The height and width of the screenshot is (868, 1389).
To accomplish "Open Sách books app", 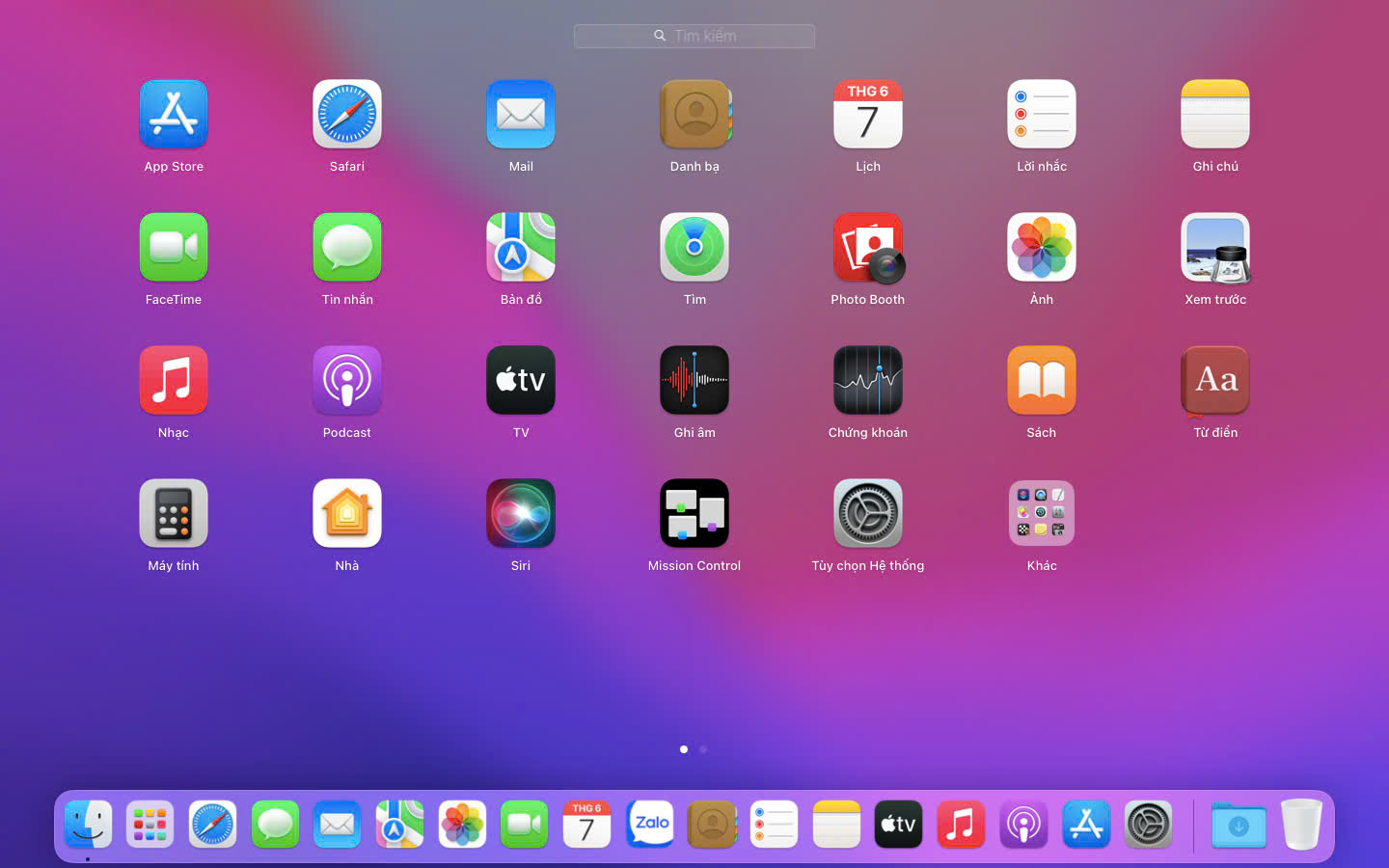I will click(1042, 381).
